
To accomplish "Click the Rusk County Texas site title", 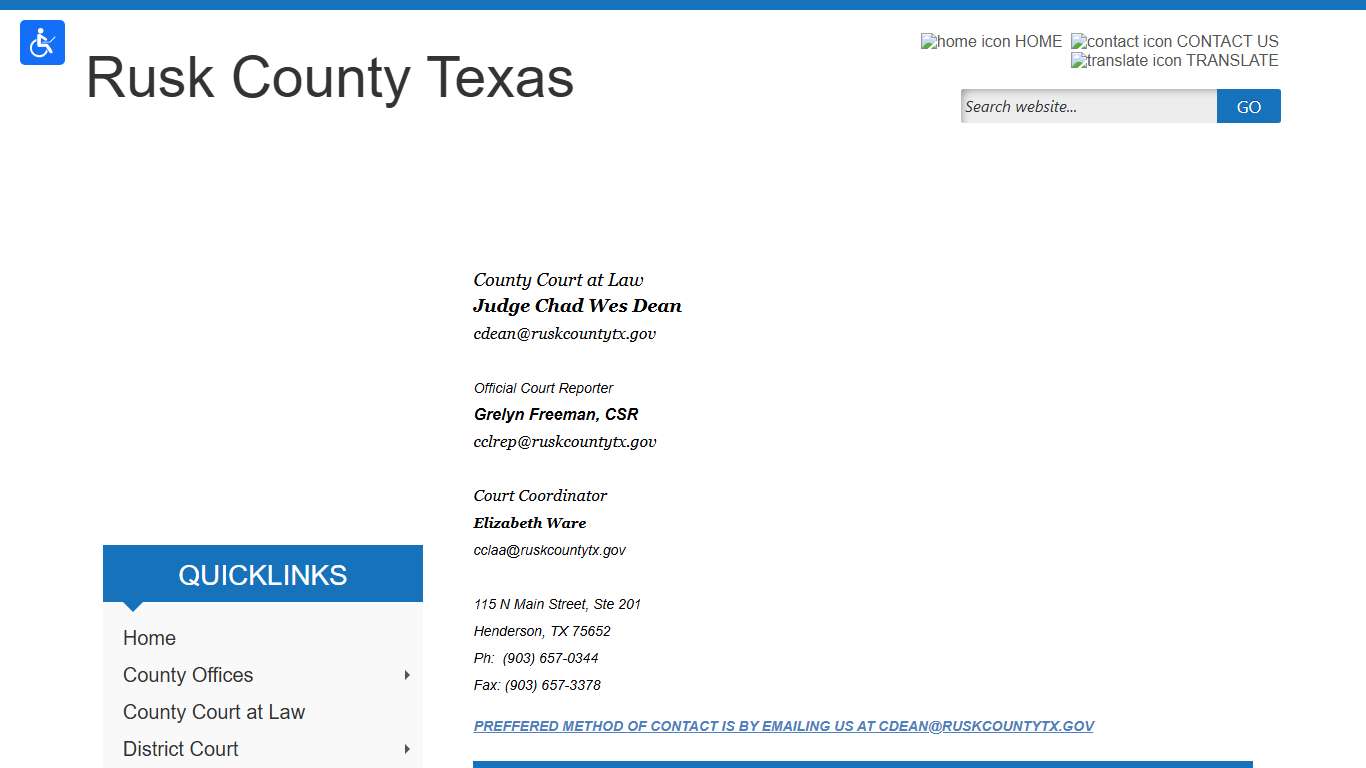I will pos(330,78).
